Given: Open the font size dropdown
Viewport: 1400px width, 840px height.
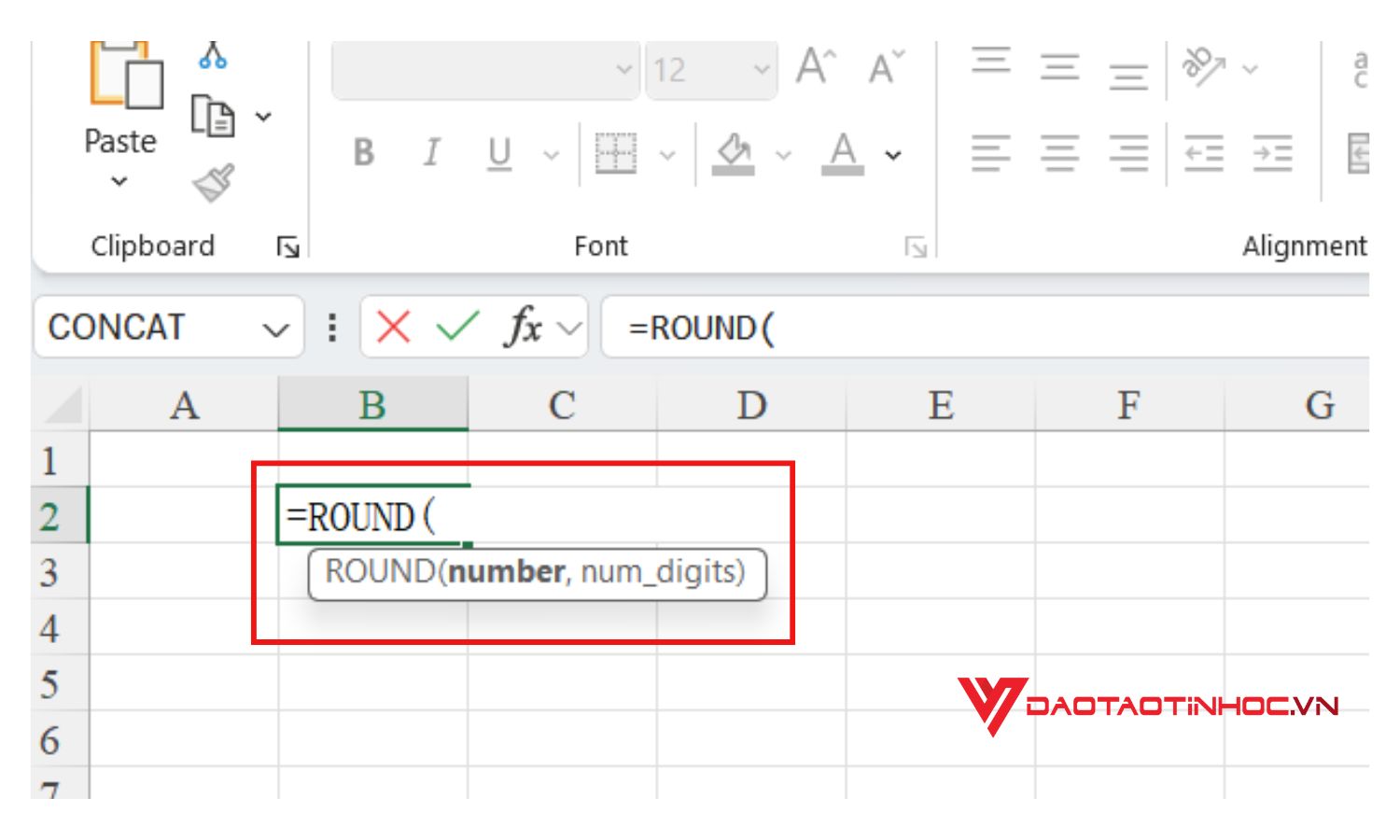Looking at the screenshot, I should tap(762, 69).
